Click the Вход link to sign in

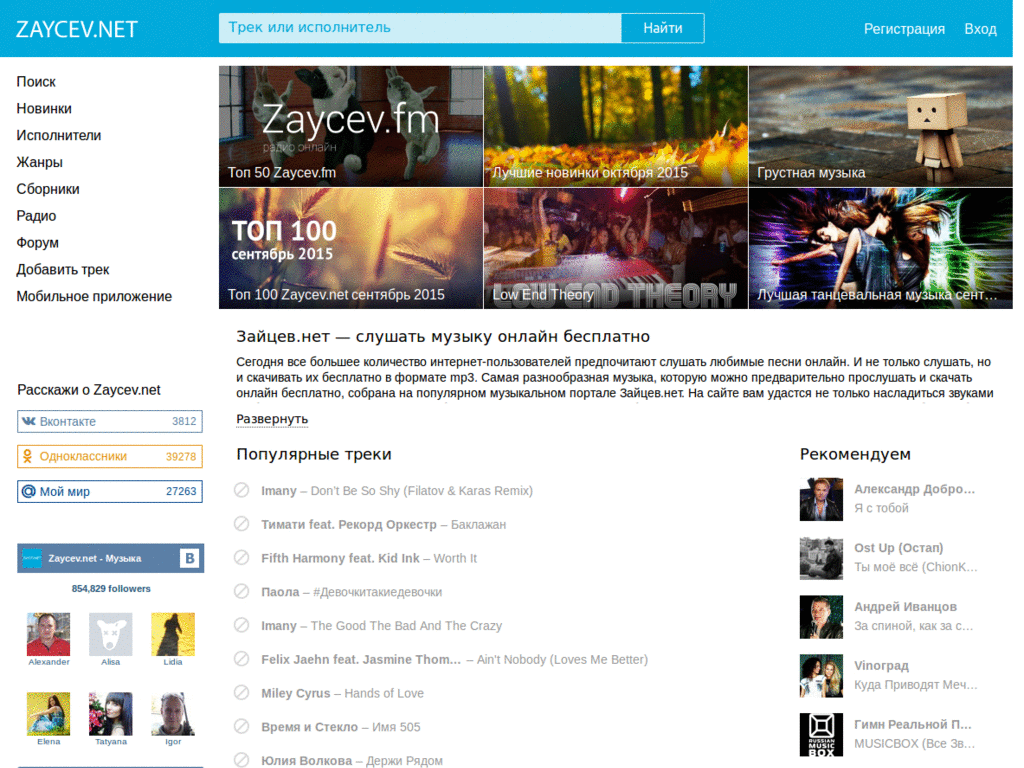pos(980,29)
